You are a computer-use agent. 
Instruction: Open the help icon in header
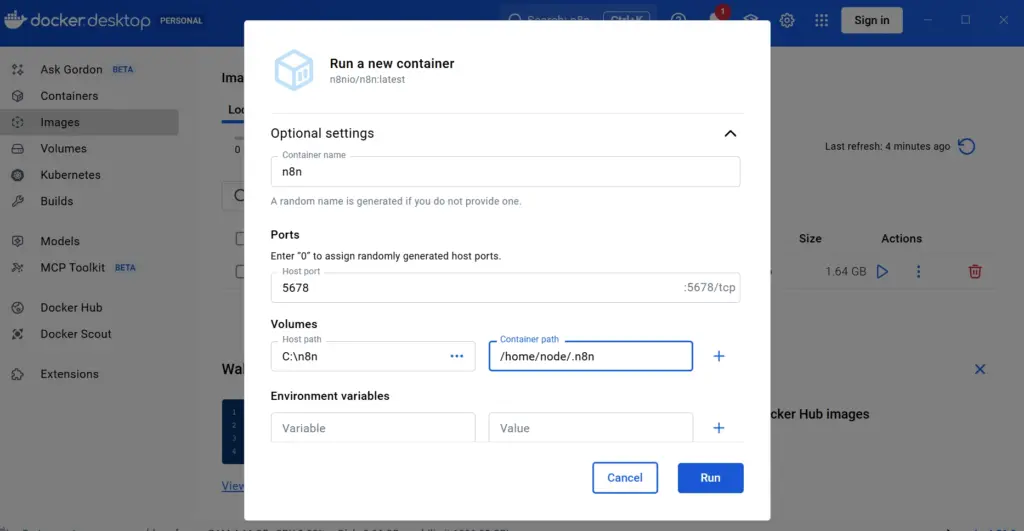click(679, 20)
